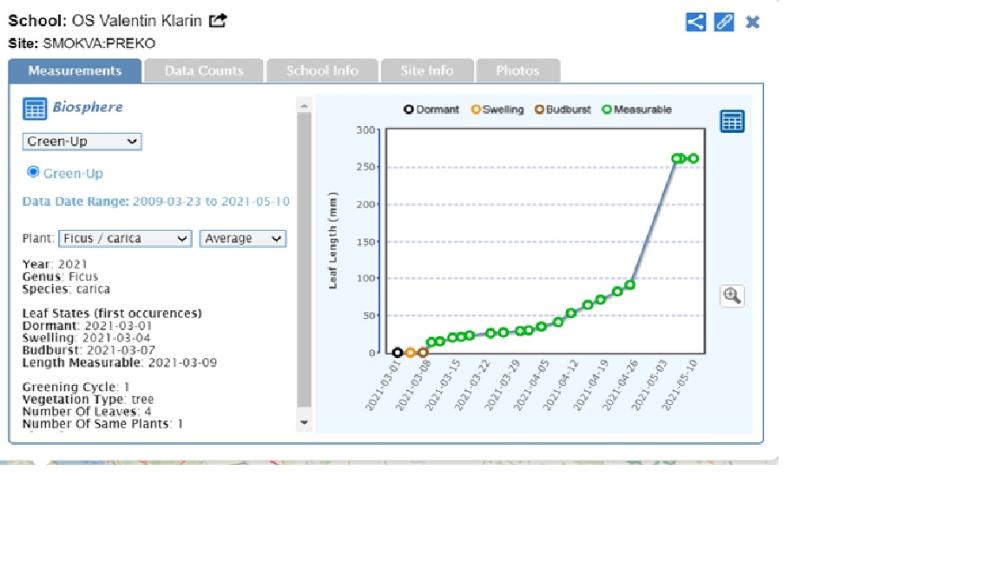Click the magnifier zoom icon beside chart

(x=732, y=295)
